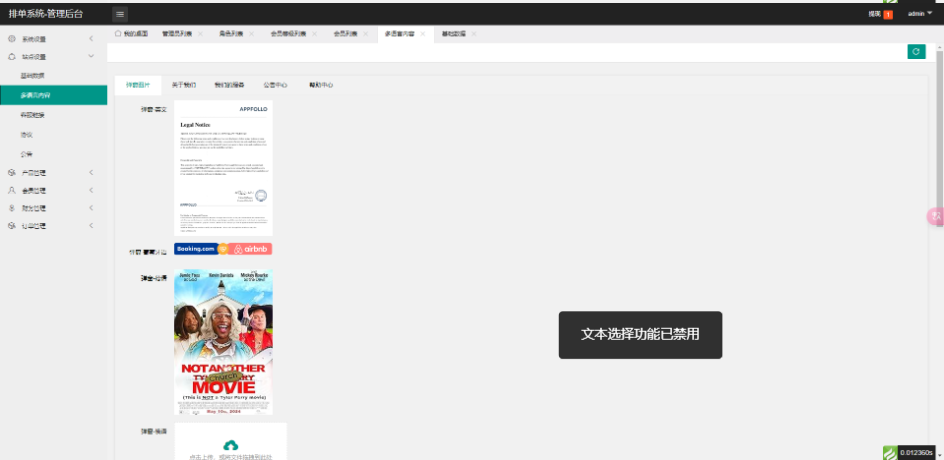This screenshot has width=944, height=460.
Task: Switch to the 会员等级列表 tab
Action: [288, 34]
